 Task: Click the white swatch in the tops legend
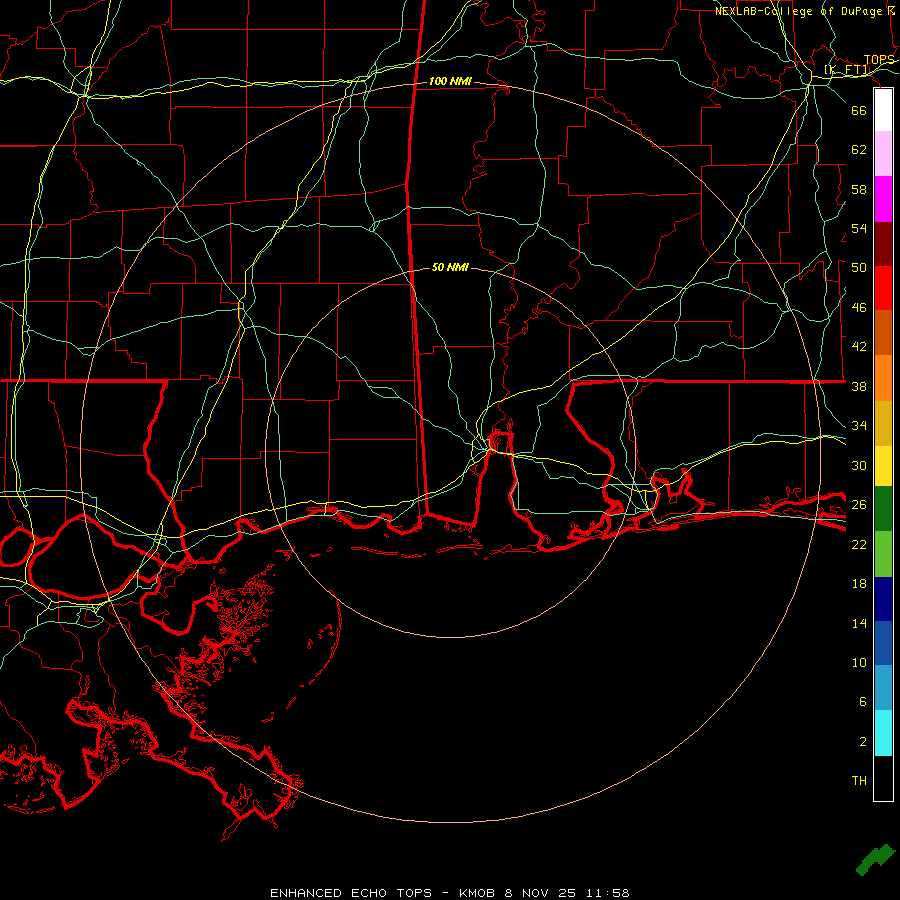point(883,110)
